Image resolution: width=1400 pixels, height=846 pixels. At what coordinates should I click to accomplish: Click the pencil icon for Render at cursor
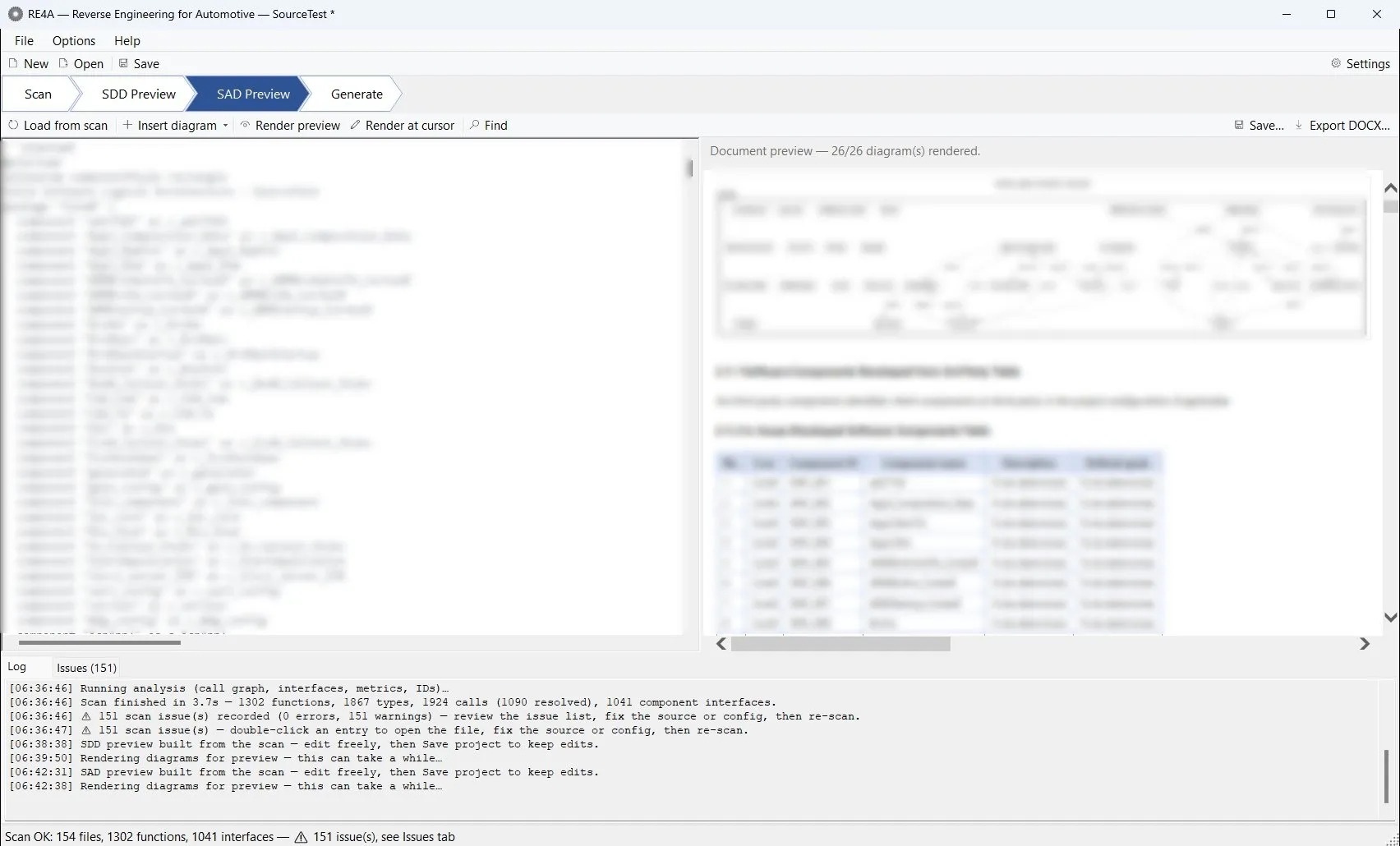point(355,125)
